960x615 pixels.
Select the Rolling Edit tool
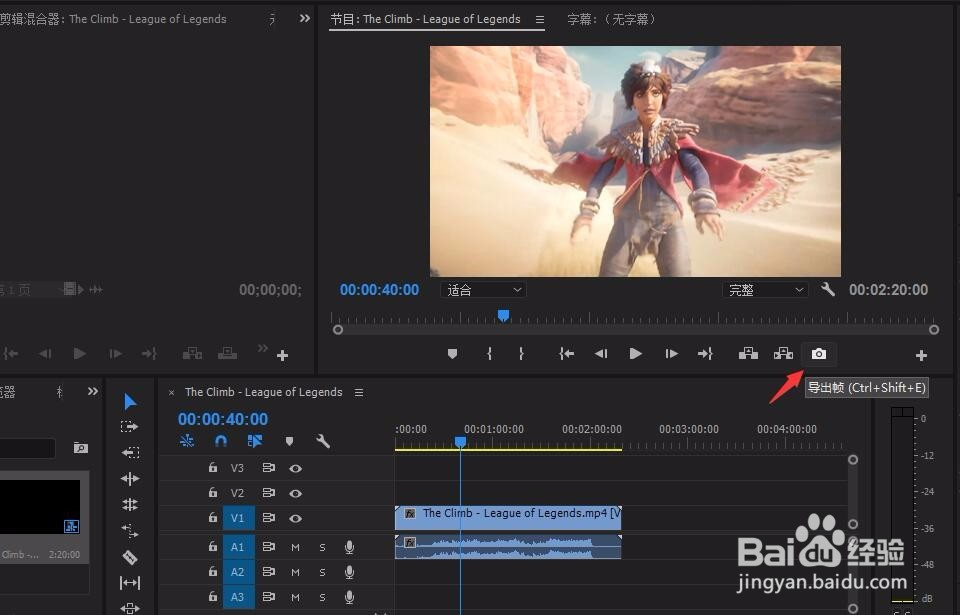click(130, 505)
